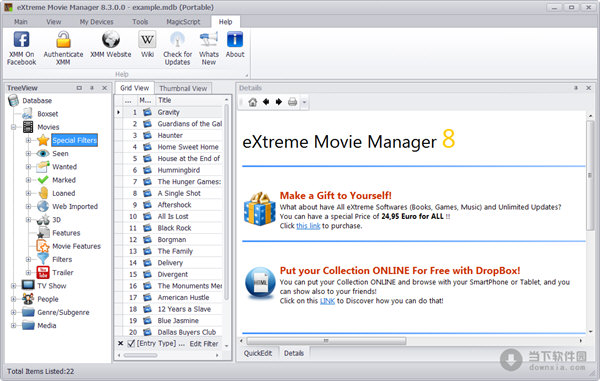Click the Edit Filter button
The image size is (600, 381).
pyautogui.click(x=204, y=344)
